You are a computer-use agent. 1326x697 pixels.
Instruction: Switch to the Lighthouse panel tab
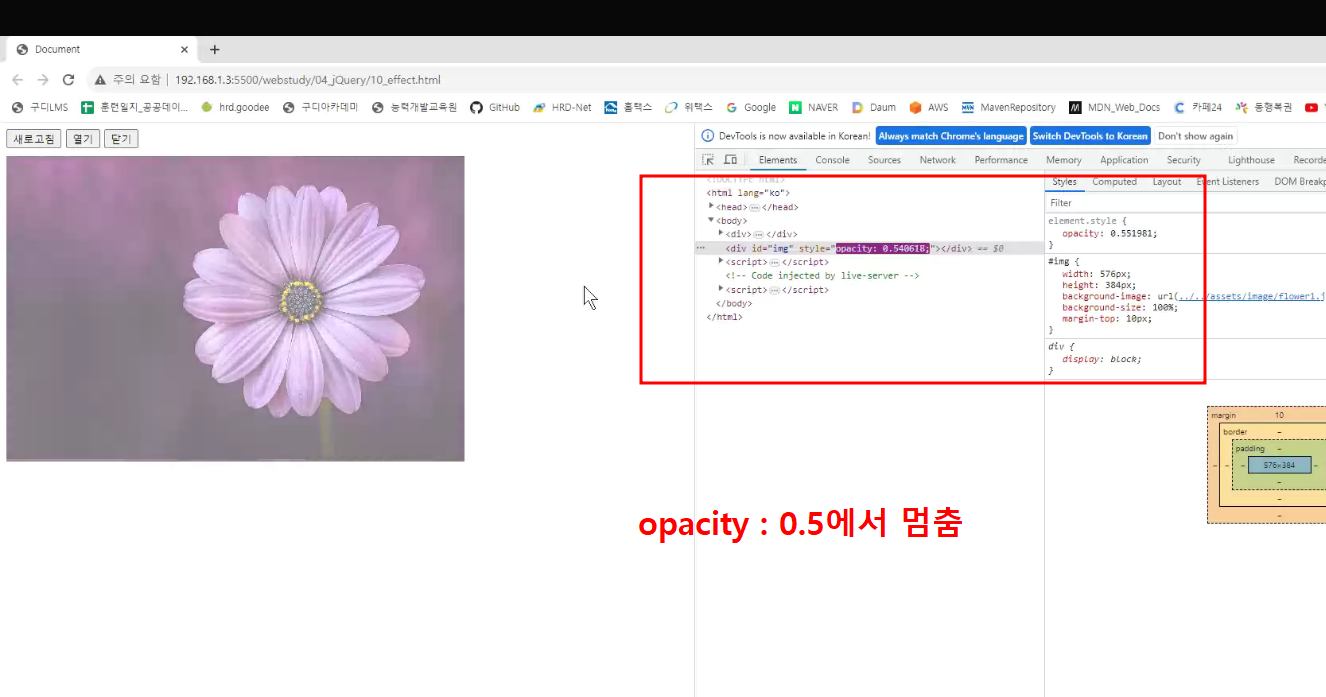pos(1251,160)
